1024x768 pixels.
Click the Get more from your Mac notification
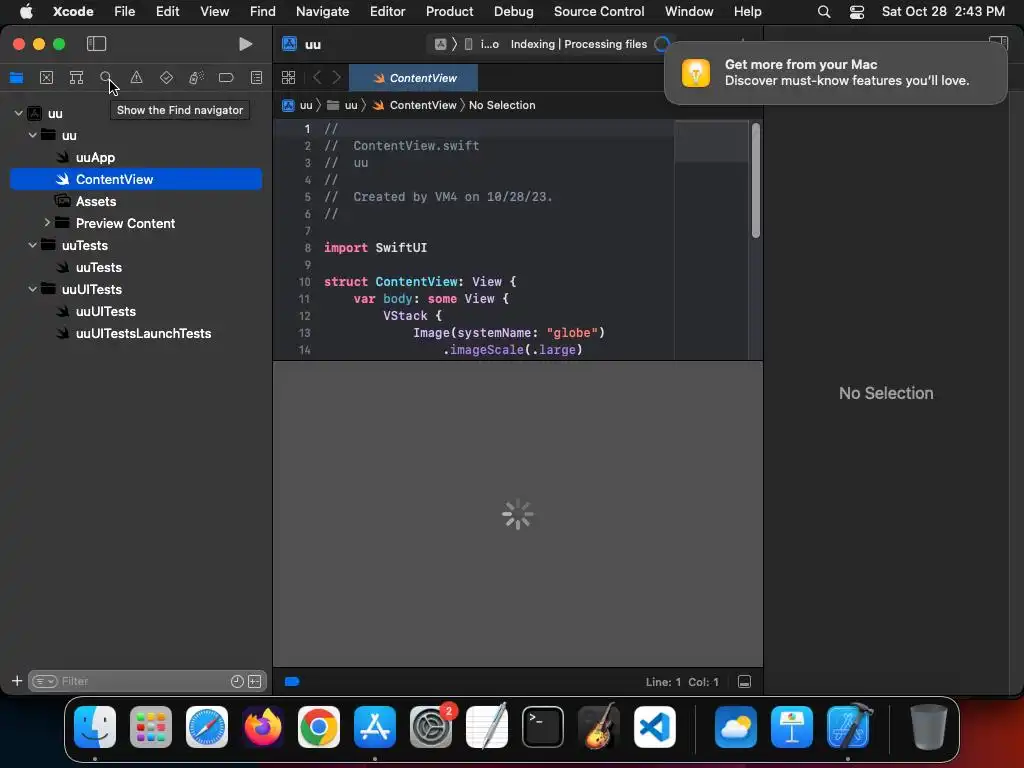click(835, 72)
